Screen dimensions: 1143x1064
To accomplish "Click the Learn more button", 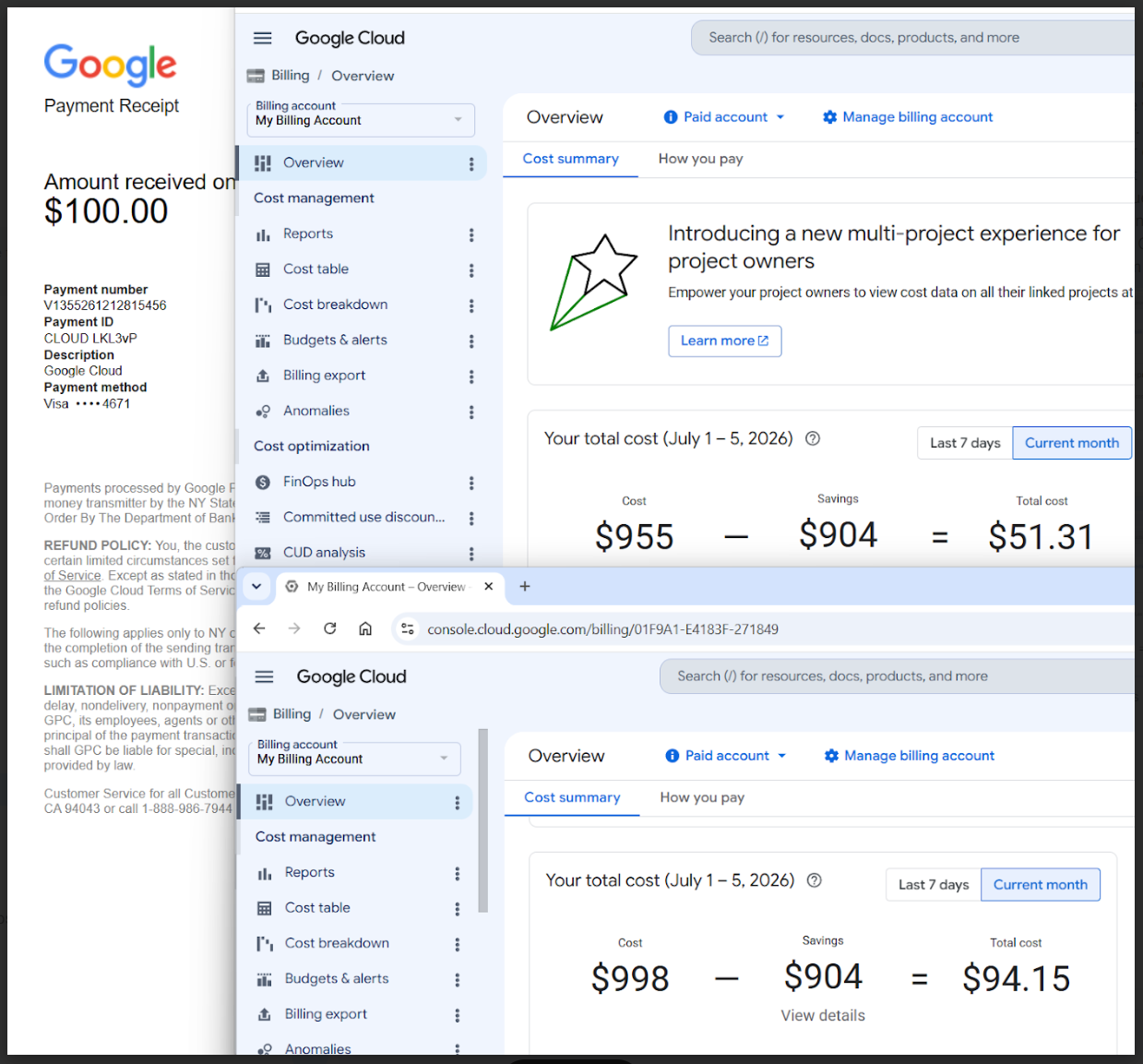I will (x=725, y=341).
